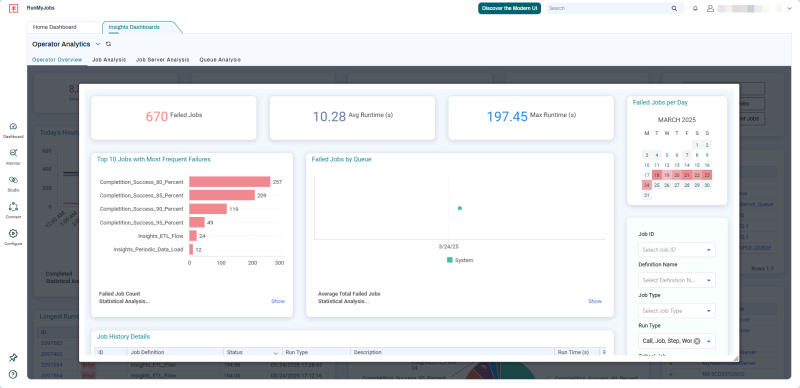Switch to Job Analysis tab

pyautogui.click(x=109, y=60)
